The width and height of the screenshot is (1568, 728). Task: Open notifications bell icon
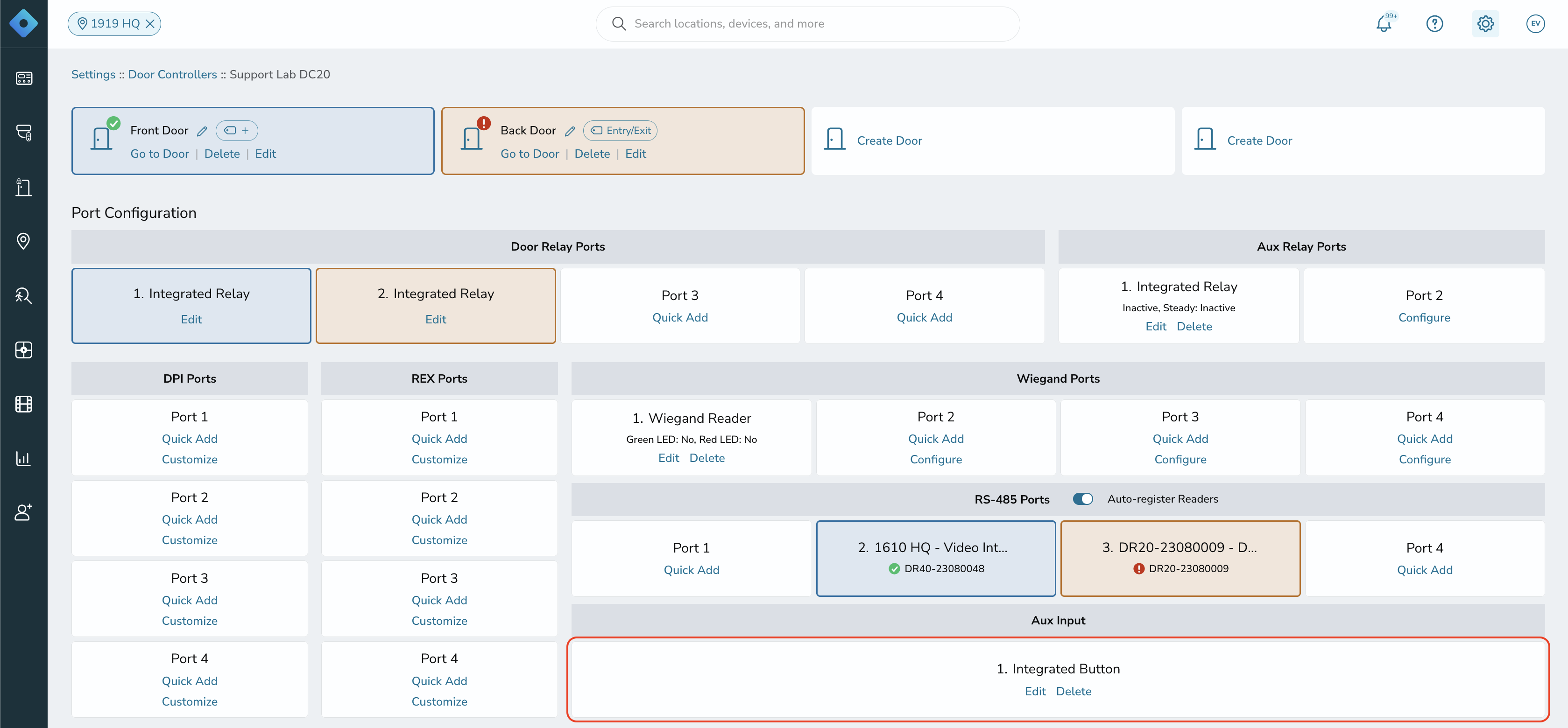click(1384, 24)
